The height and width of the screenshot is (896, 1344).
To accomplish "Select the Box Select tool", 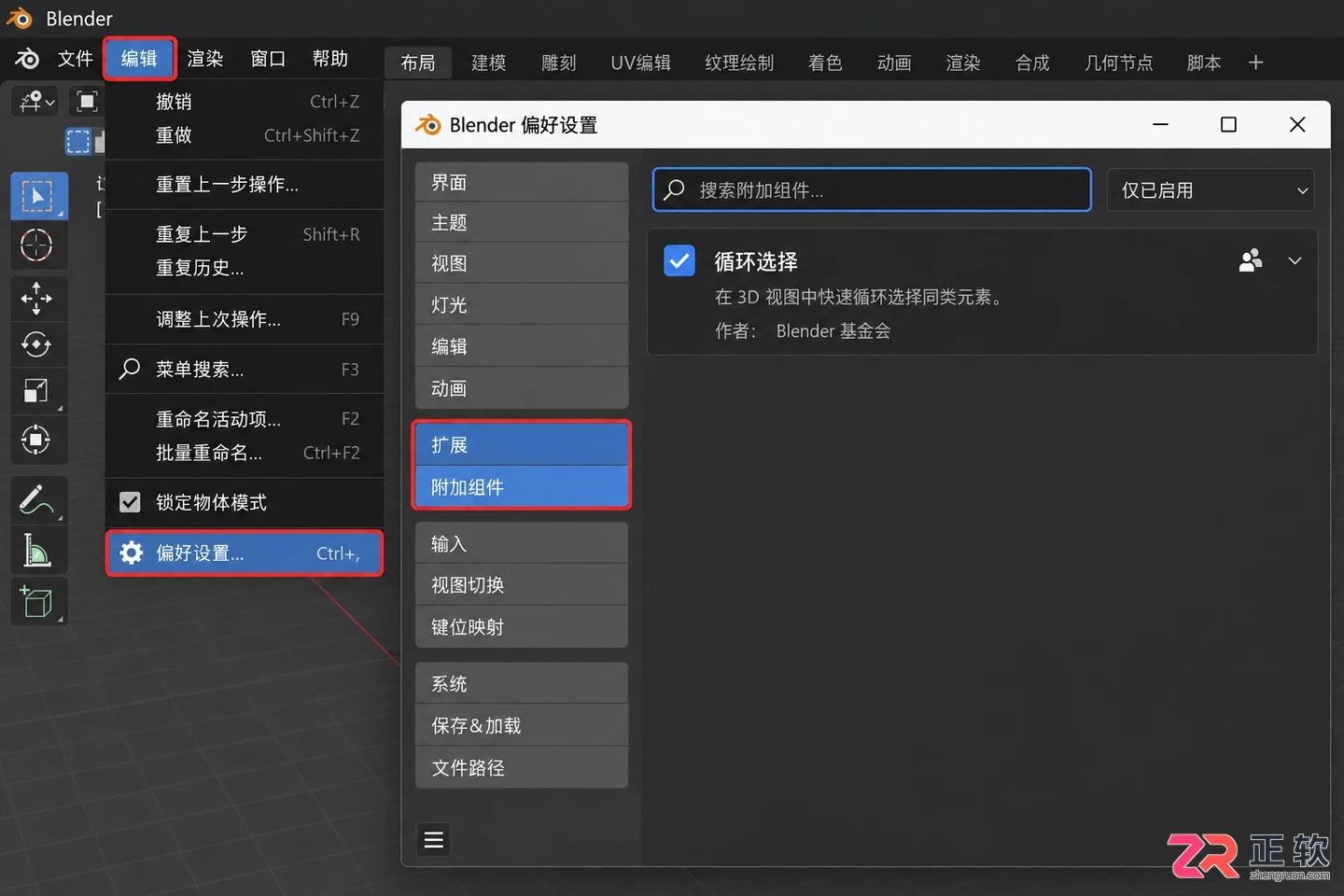I will point(38,196).
